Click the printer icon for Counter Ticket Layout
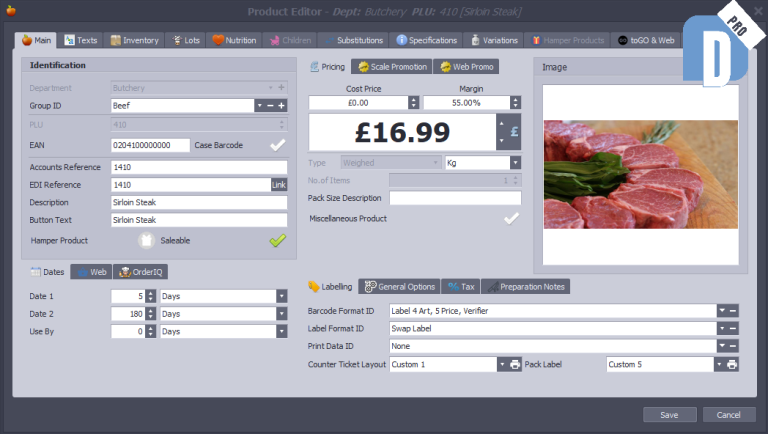 click(x=515, y=365)
